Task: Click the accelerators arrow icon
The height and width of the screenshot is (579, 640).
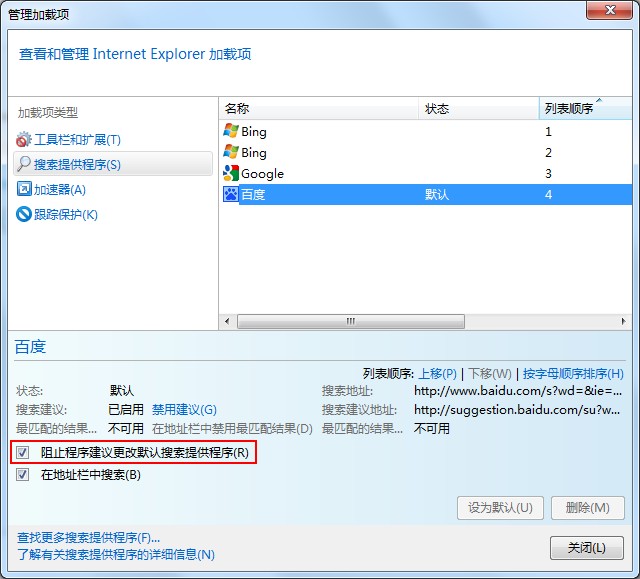Action: click(x=24, y=189)
